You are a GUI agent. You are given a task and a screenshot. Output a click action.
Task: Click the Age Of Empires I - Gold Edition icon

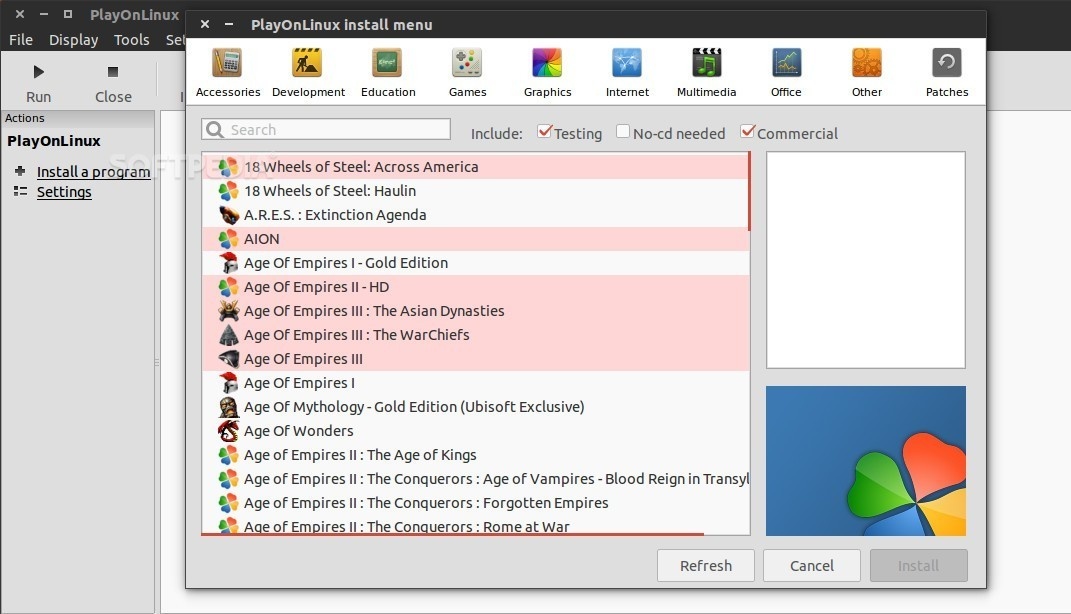pyautogui.click(x=228, y=262)
